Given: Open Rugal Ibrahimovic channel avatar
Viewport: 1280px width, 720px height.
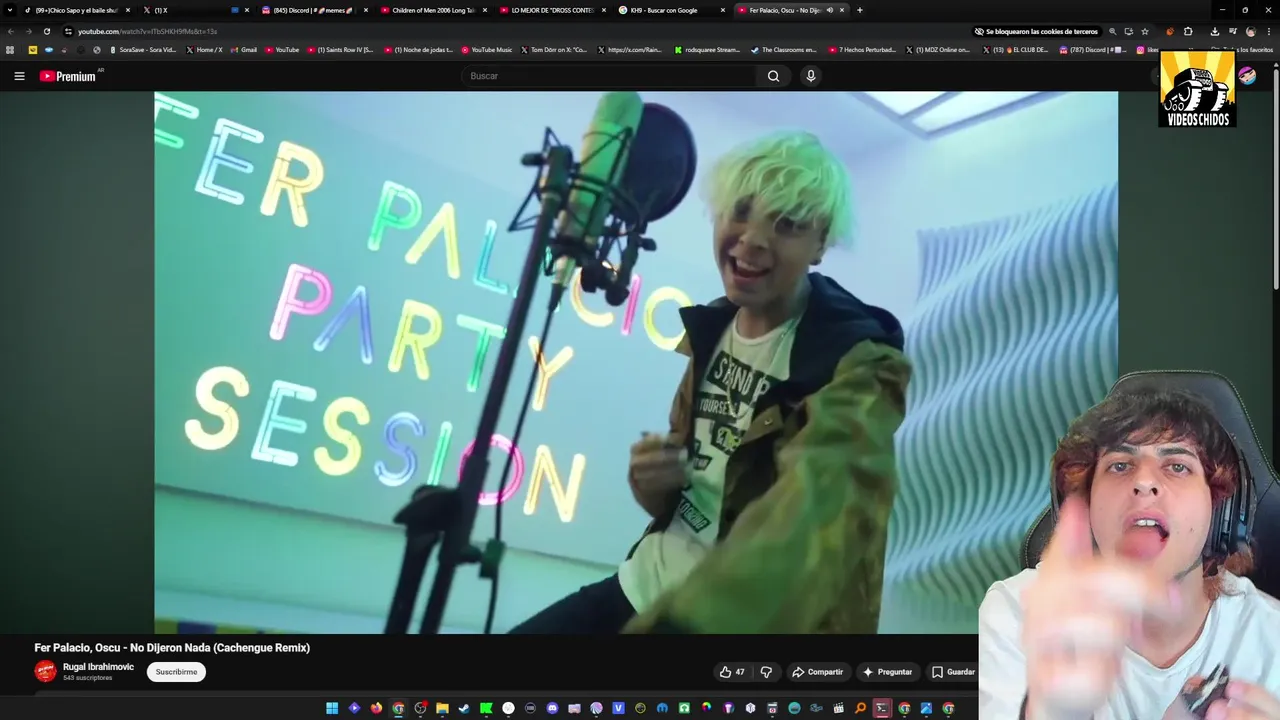Looking at the screenshot, I should [x=45, y=671].
